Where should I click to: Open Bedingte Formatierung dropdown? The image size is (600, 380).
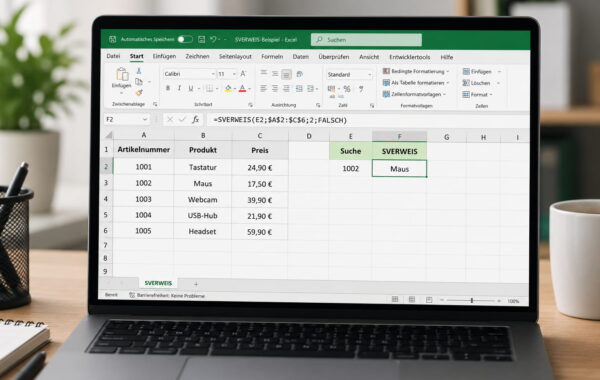(x=416, y=71)
